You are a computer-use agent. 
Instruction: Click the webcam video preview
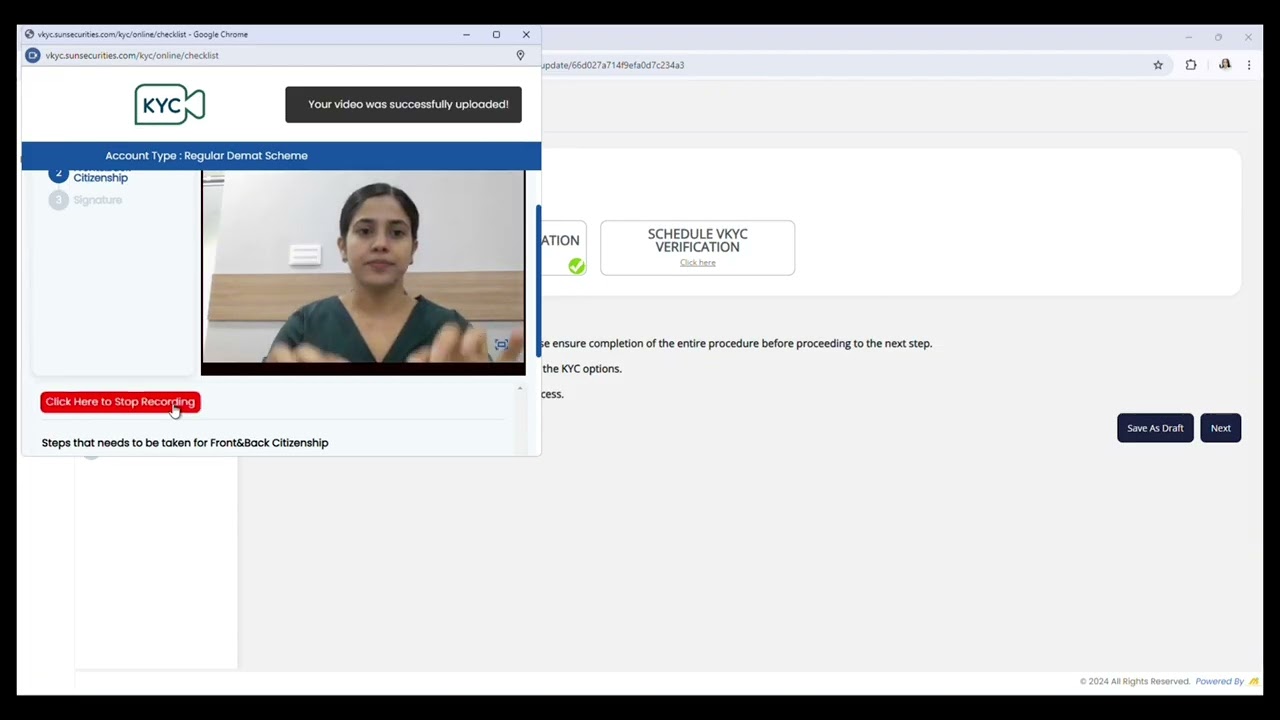point(363,272)
